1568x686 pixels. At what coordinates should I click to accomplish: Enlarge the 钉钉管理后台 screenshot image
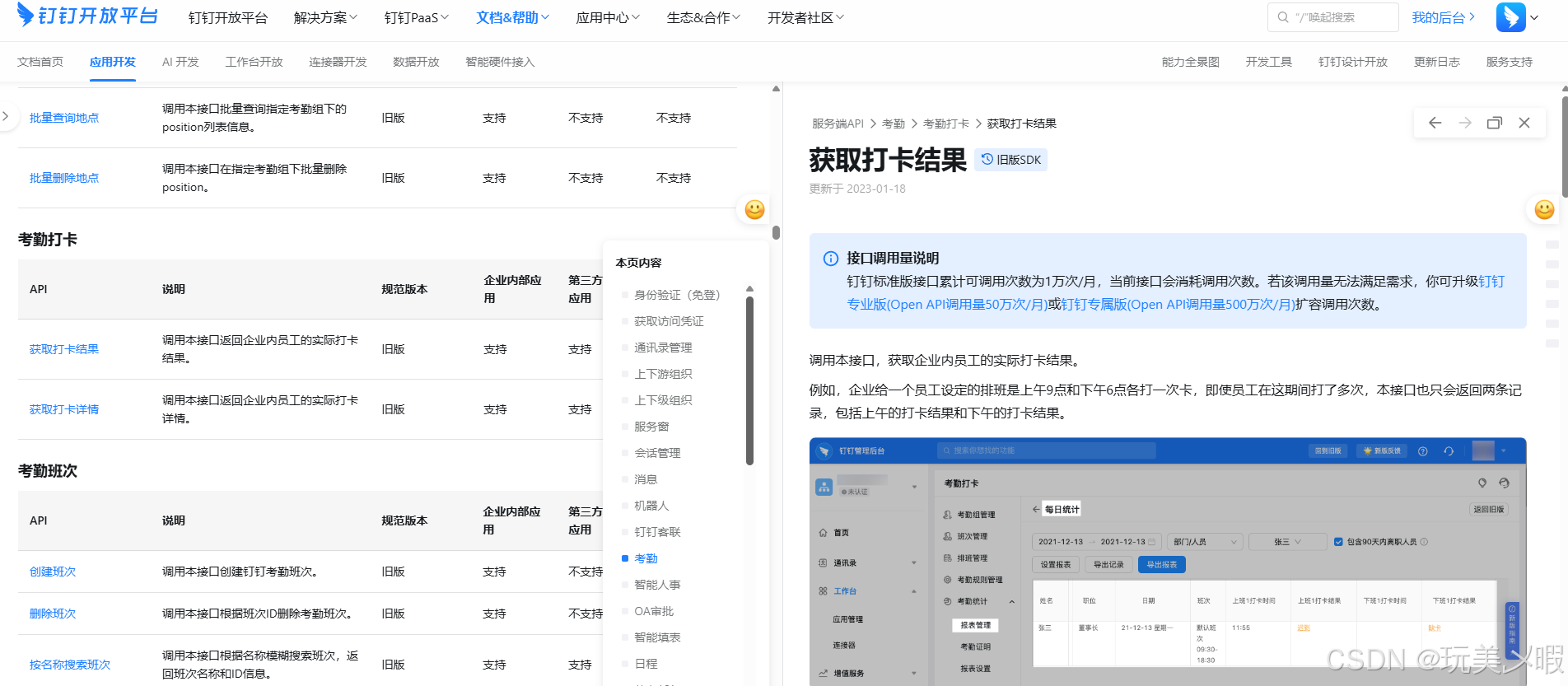[1168, 562]
